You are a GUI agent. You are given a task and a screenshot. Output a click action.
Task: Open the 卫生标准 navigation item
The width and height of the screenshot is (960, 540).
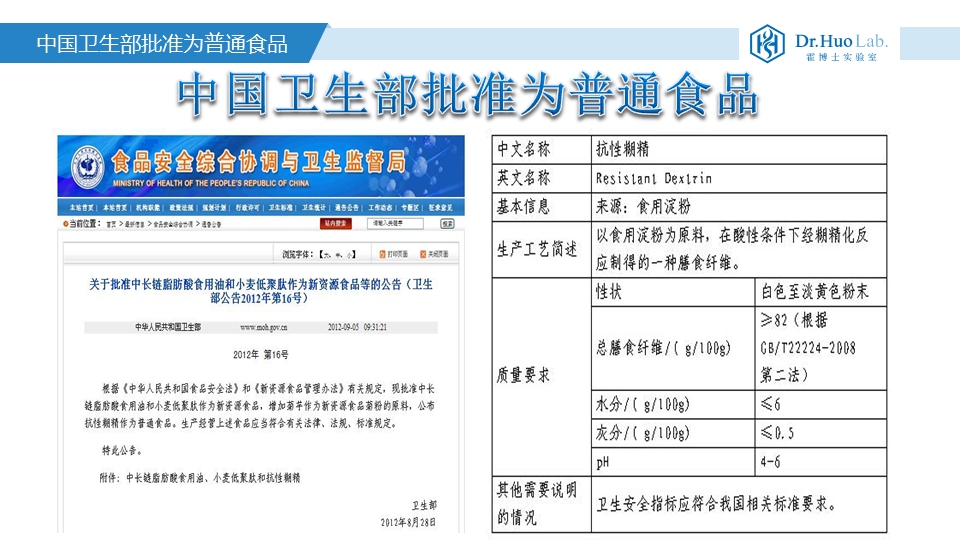(280, 208)
